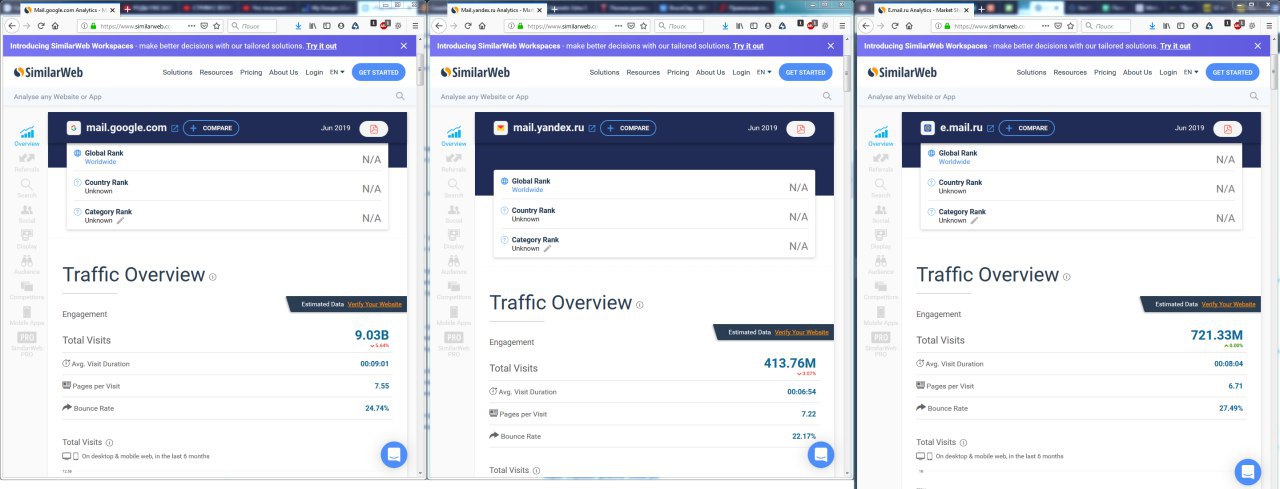Screen dimensions: 1280x489
Task: Click 721.33M total visits value
Action: pos(1215,335)
